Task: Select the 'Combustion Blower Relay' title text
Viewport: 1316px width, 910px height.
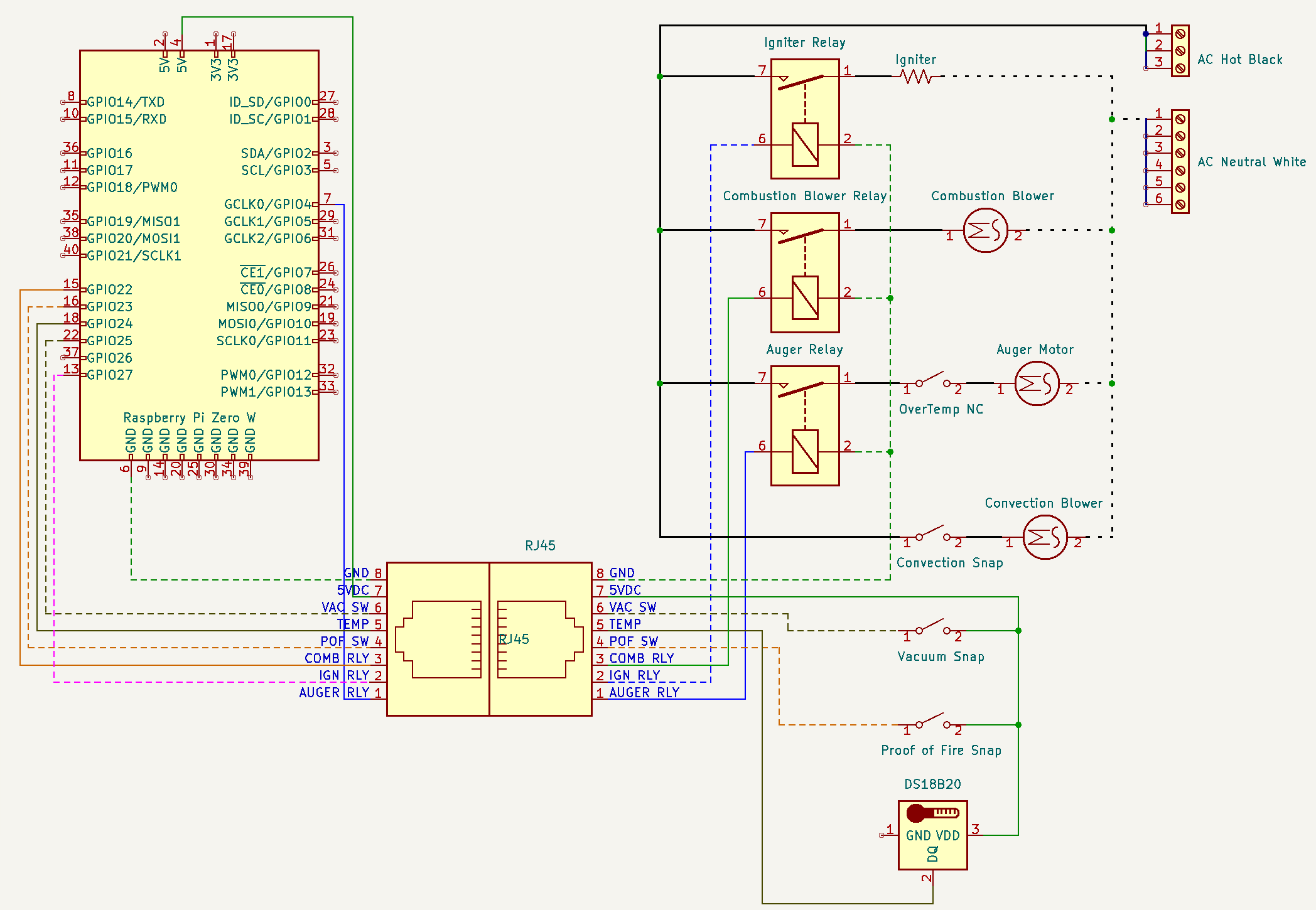Action: click(x=805, y=196)
